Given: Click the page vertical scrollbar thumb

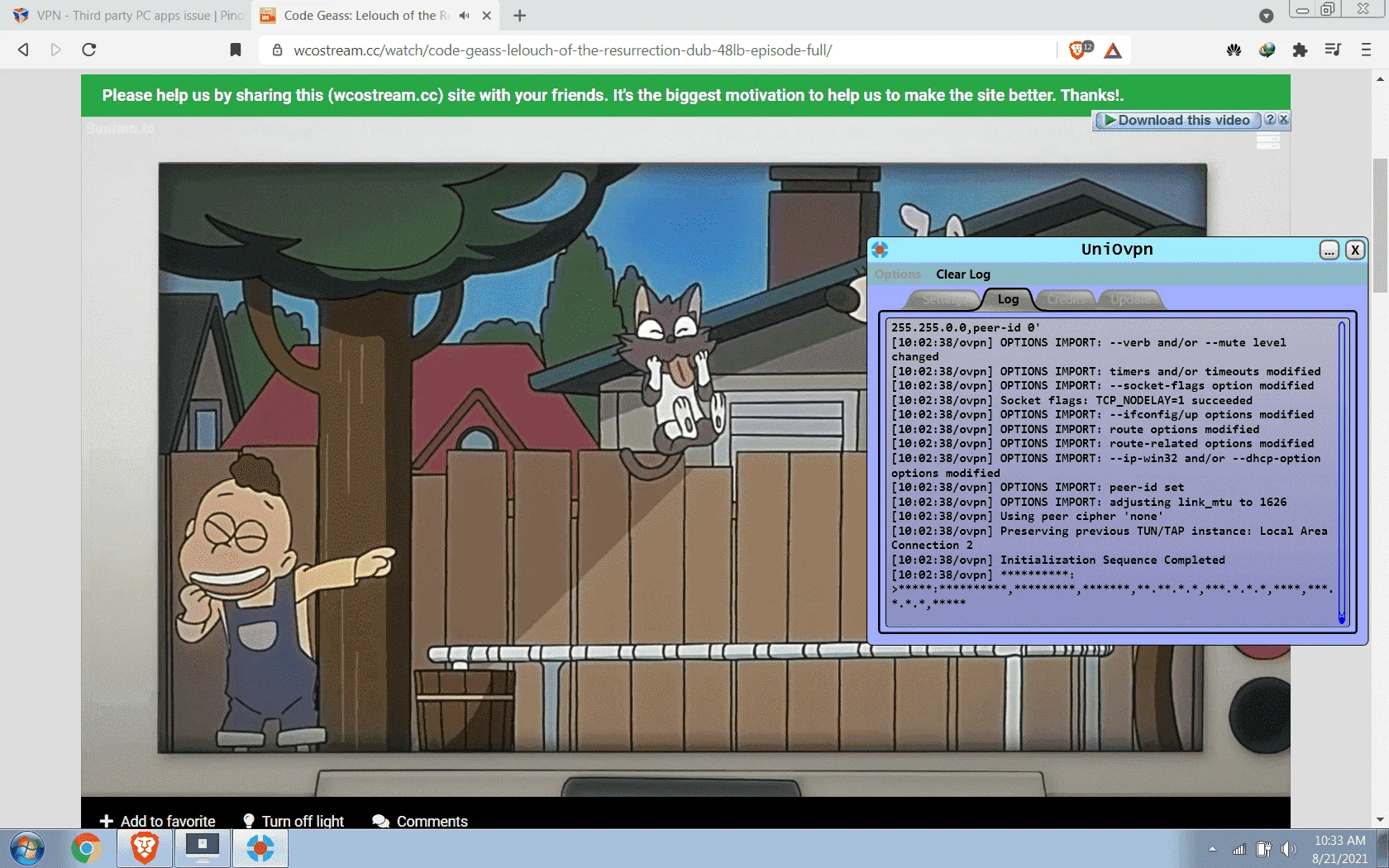Looking at the screenshot, I should click(1380, 225).
